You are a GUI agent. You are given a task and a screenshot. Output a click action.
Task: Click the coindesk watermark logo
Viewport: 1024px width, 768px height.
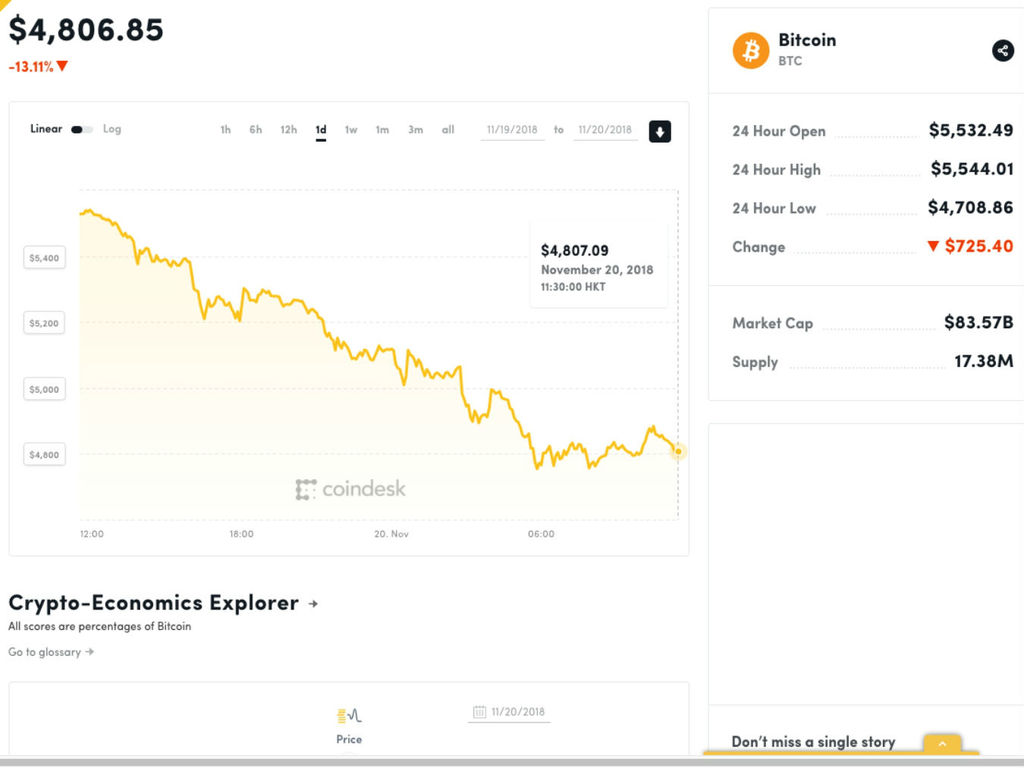point(350,489)
